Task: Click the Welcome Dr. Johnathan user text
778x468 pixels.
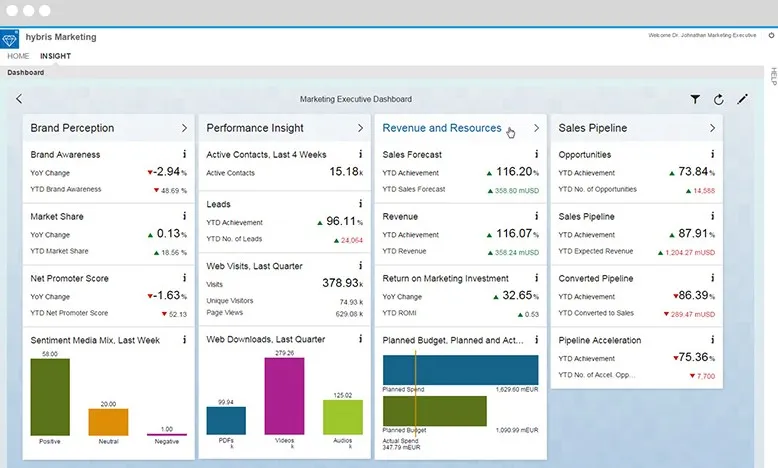Action: pos(702,35)
